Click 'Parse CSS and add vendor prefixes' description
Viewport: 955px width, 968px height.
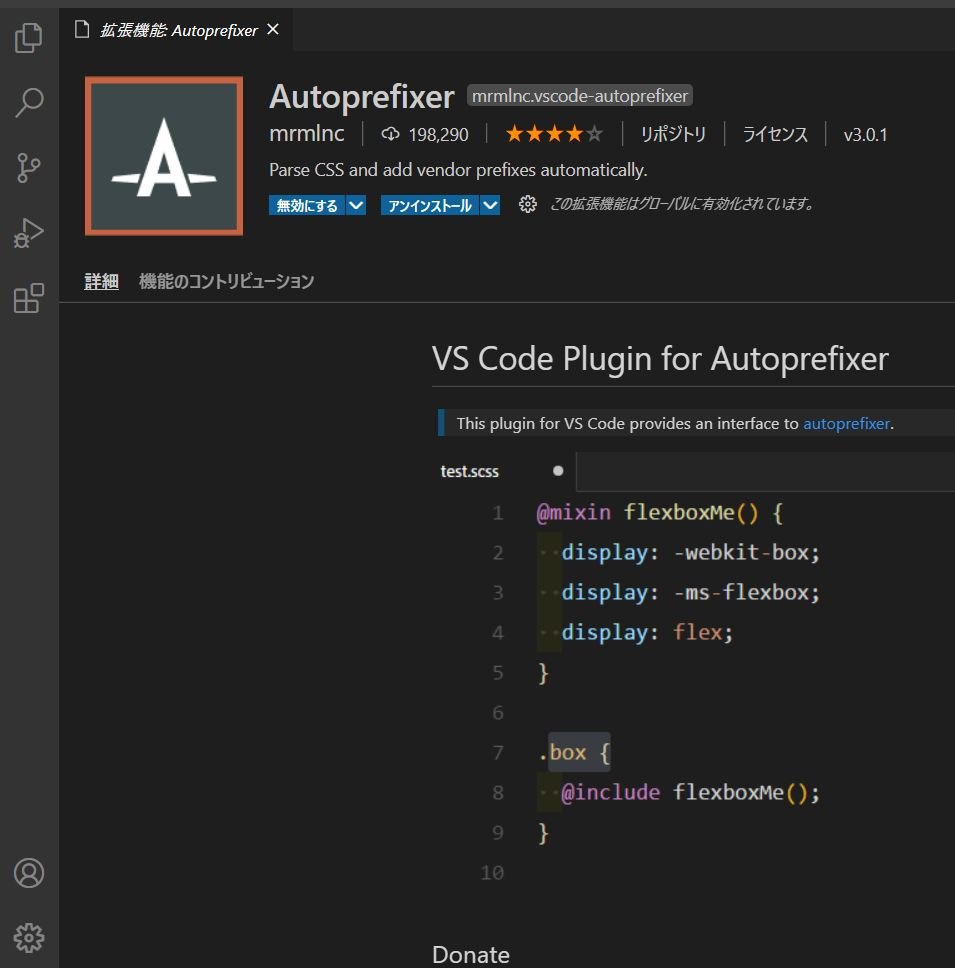point(458,170)
